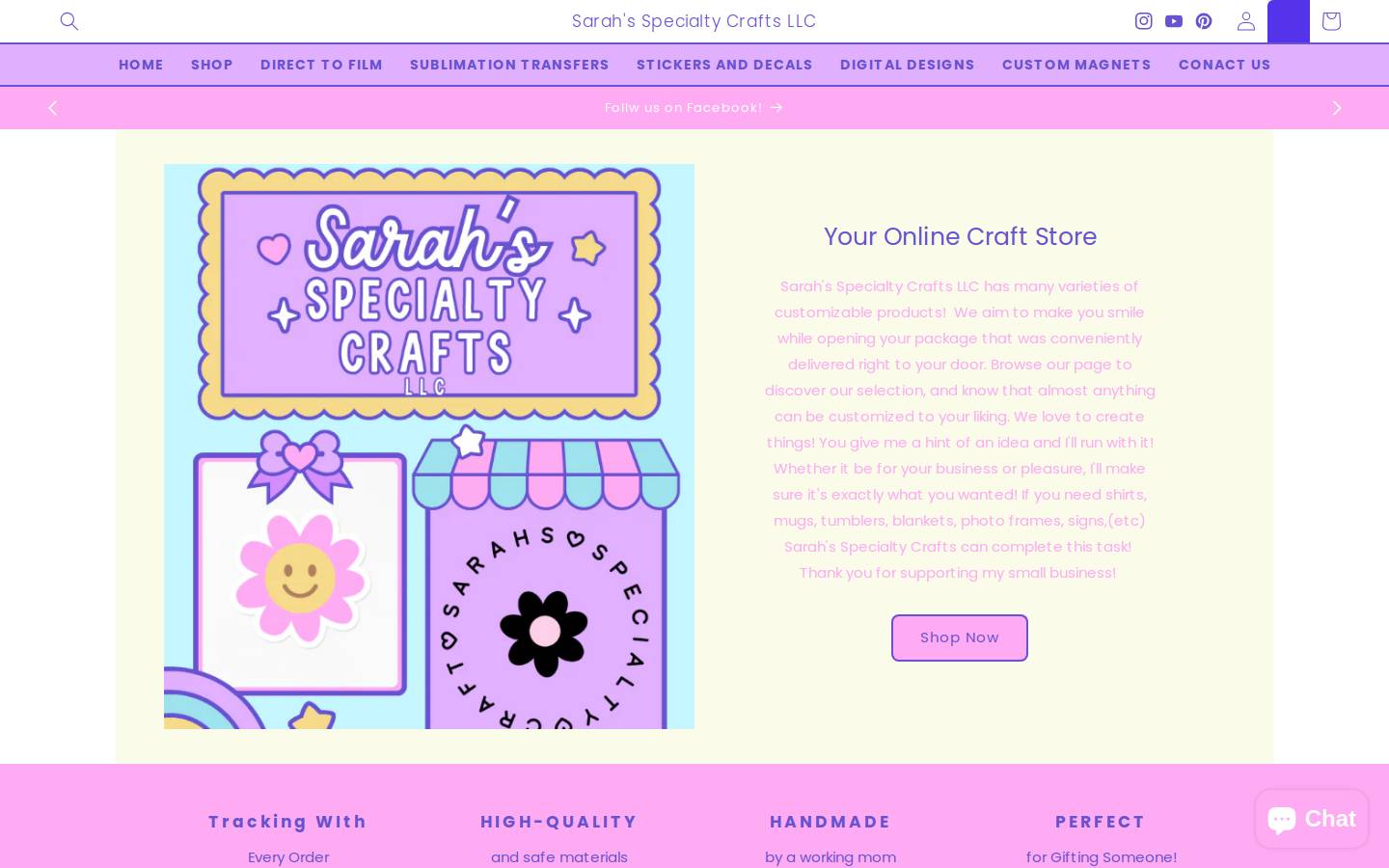Click the HIGH-QUALITY heading

coord(559,822)
